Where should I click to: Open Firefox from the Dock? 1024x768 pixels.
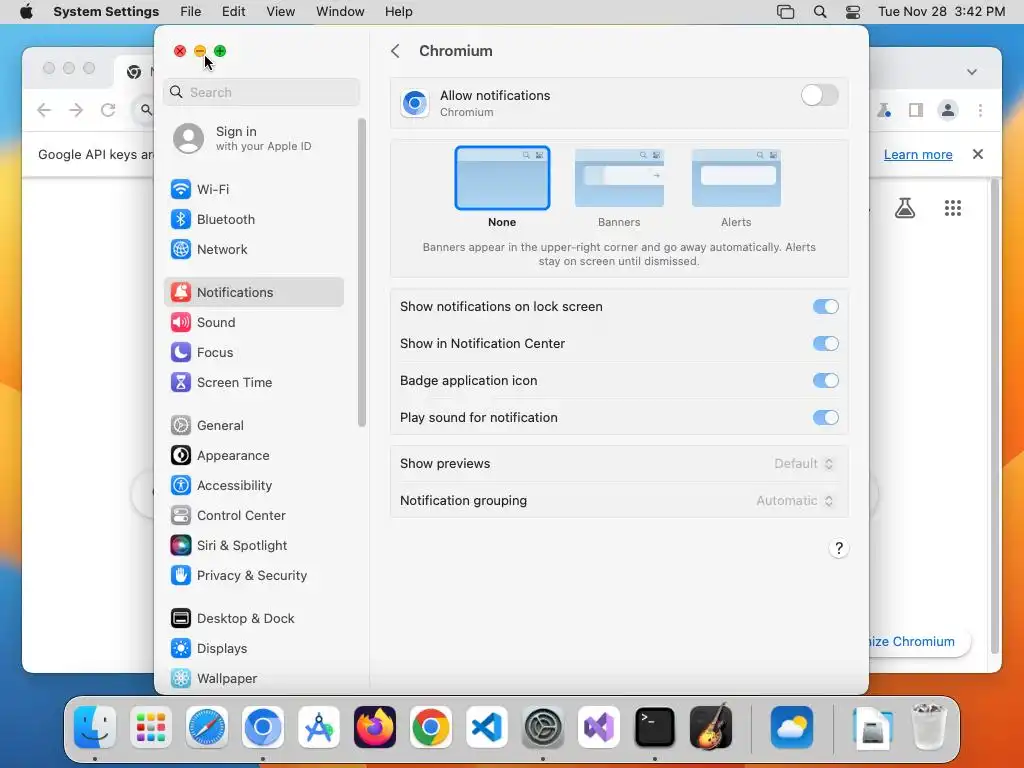(375, 727)
